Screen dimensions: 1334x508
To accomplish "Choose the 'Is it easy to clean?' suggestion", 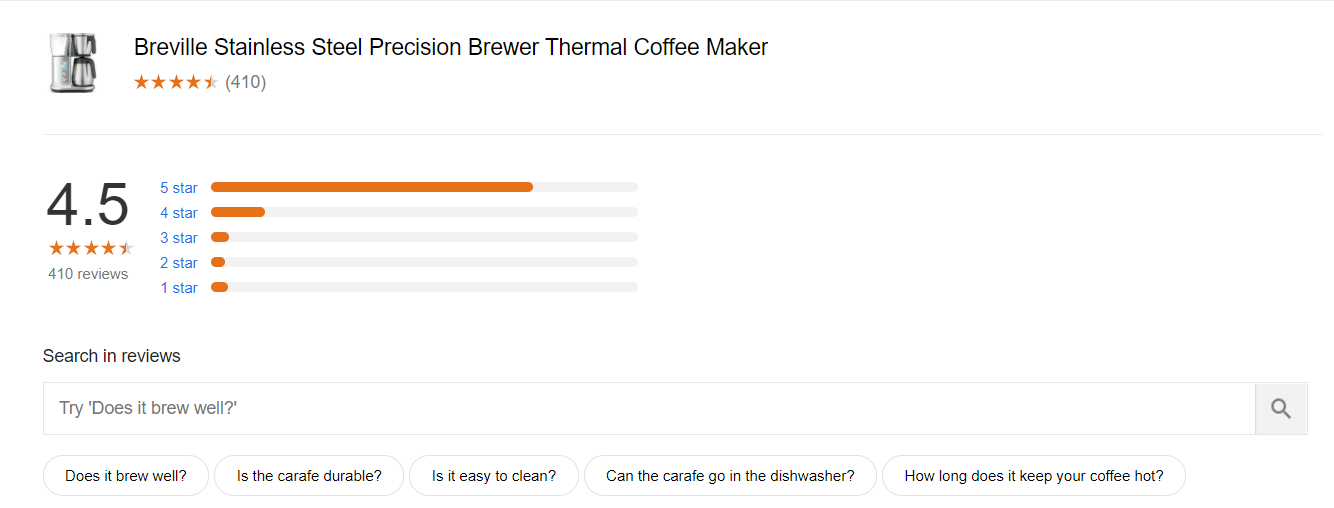I will point(494,476).
